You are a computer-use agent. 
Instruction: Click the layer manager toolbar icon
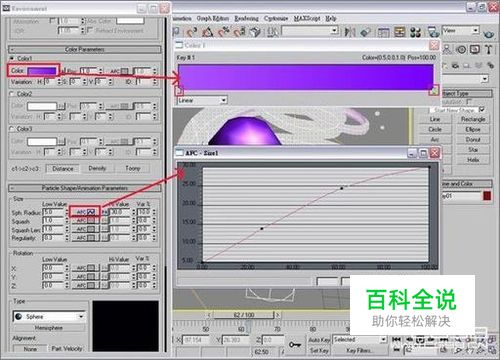pyautogui.click(x=383, y=32)
